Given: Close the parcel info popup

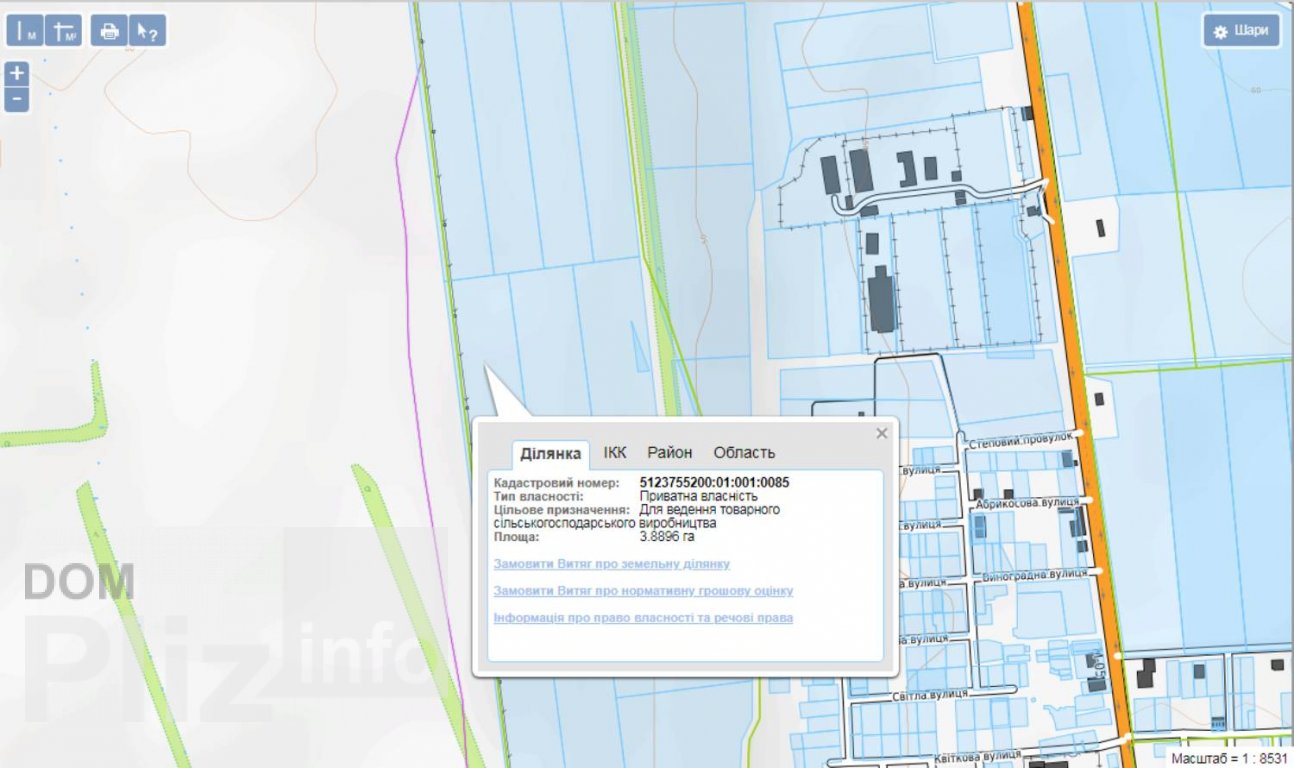Looking at the screenshot, I should [x=881, y=433].
